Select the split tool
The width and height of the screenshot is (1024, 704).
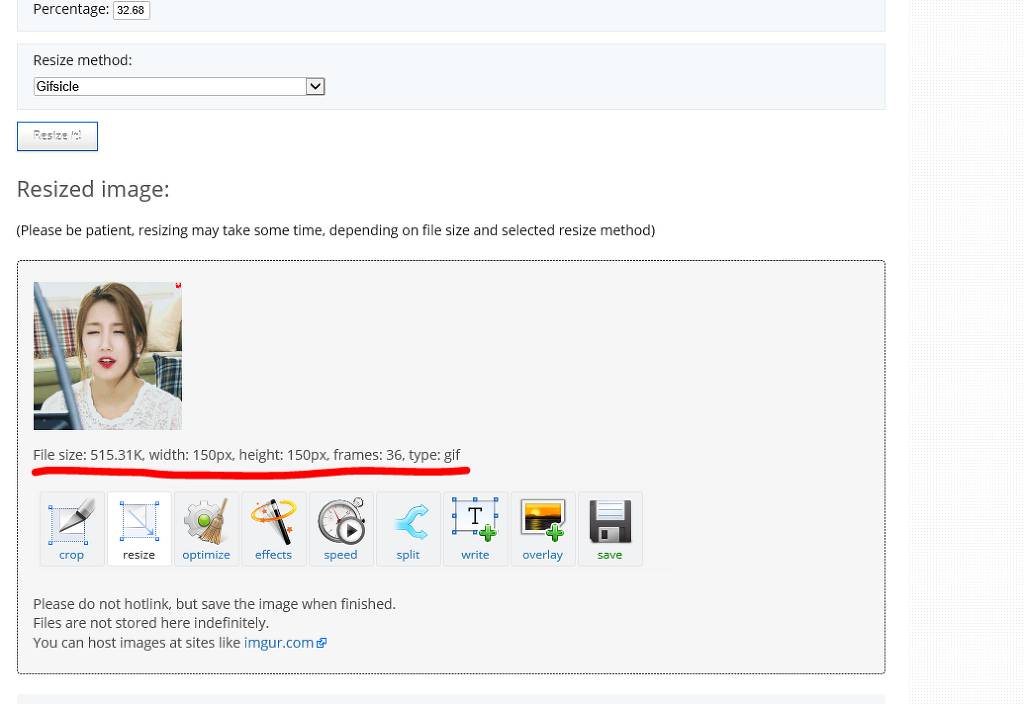408,528
